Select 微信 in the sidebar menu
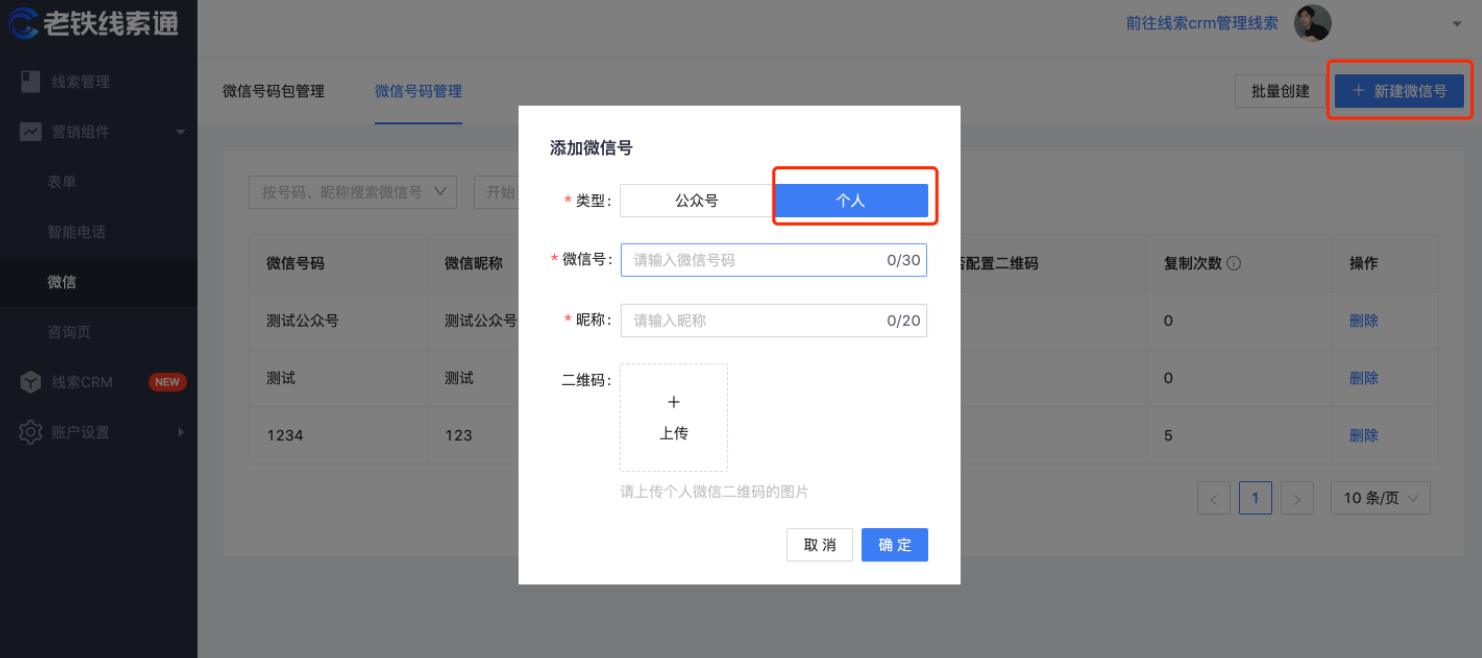This screenshot has height=658, width=1482. pyautogui.click(x=62, y=282)
